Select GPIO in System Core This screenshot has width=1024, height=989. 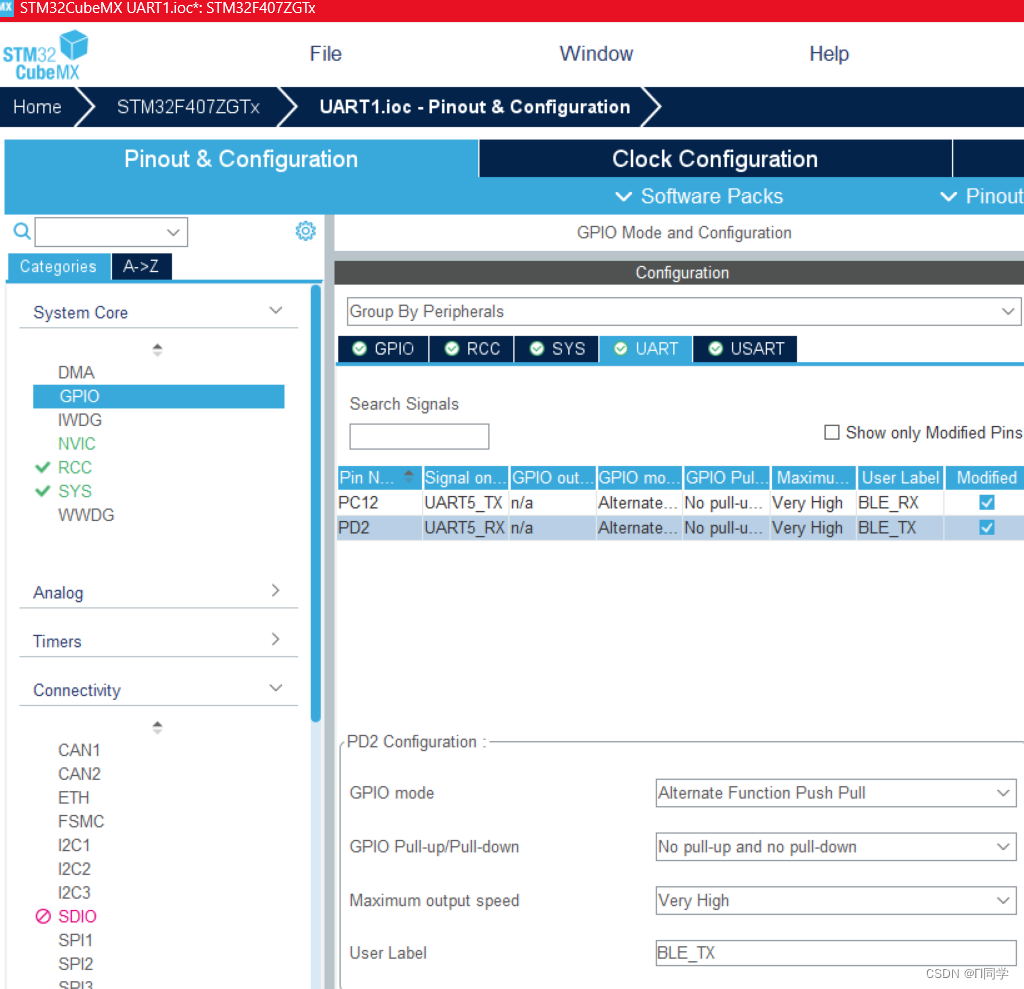pyautogui.click(x=159, y=397)
